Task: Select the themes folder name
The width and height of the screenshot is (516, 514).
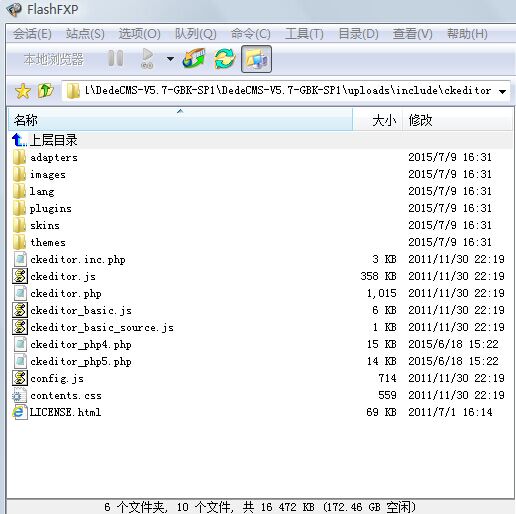Action: point(48,242)
